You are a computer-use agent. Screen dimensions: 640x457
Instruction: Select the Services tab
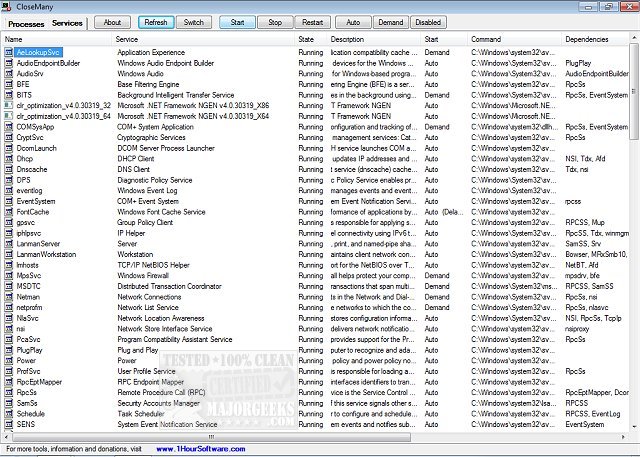pos(67,23)
